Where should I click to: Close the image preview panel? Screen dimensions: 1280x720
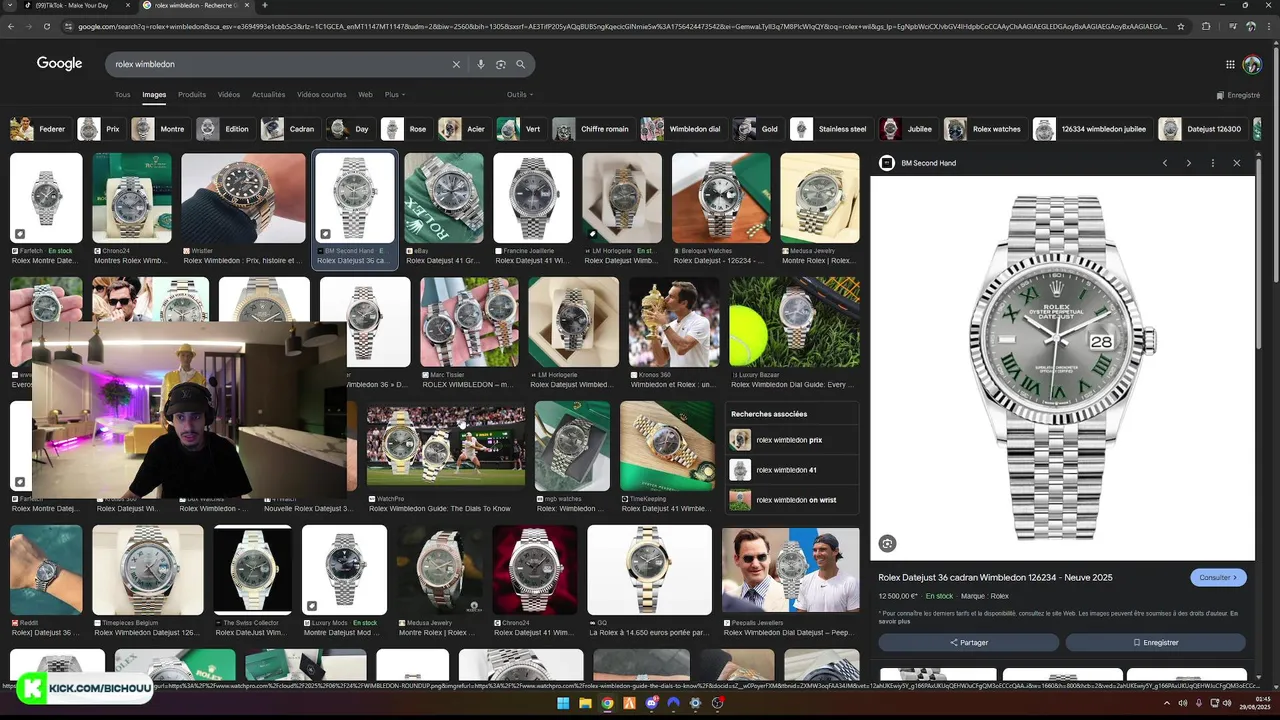[1237, 163]
